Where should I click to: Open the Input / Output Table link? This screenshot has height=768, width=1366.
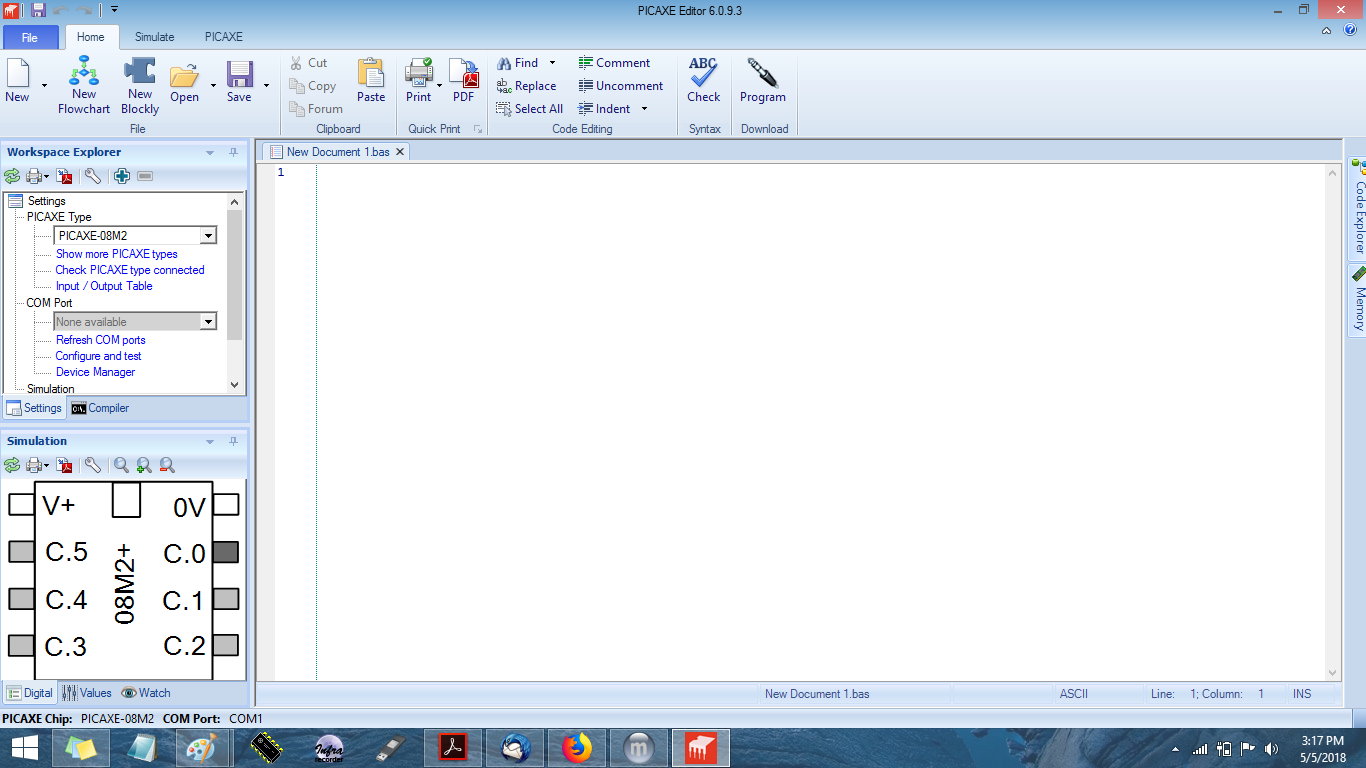104,286
